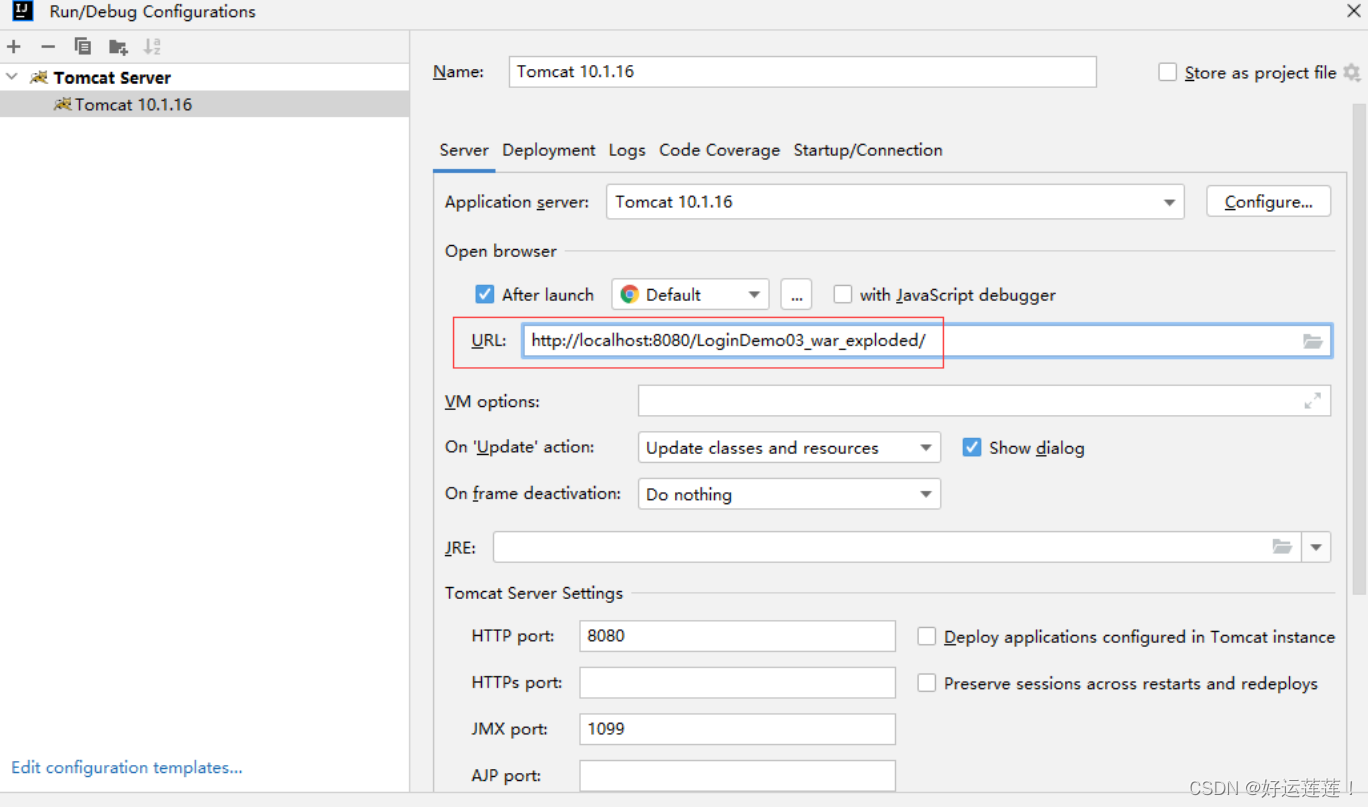
Task: Click the JMX port field
Action: [x=737, y=729]
